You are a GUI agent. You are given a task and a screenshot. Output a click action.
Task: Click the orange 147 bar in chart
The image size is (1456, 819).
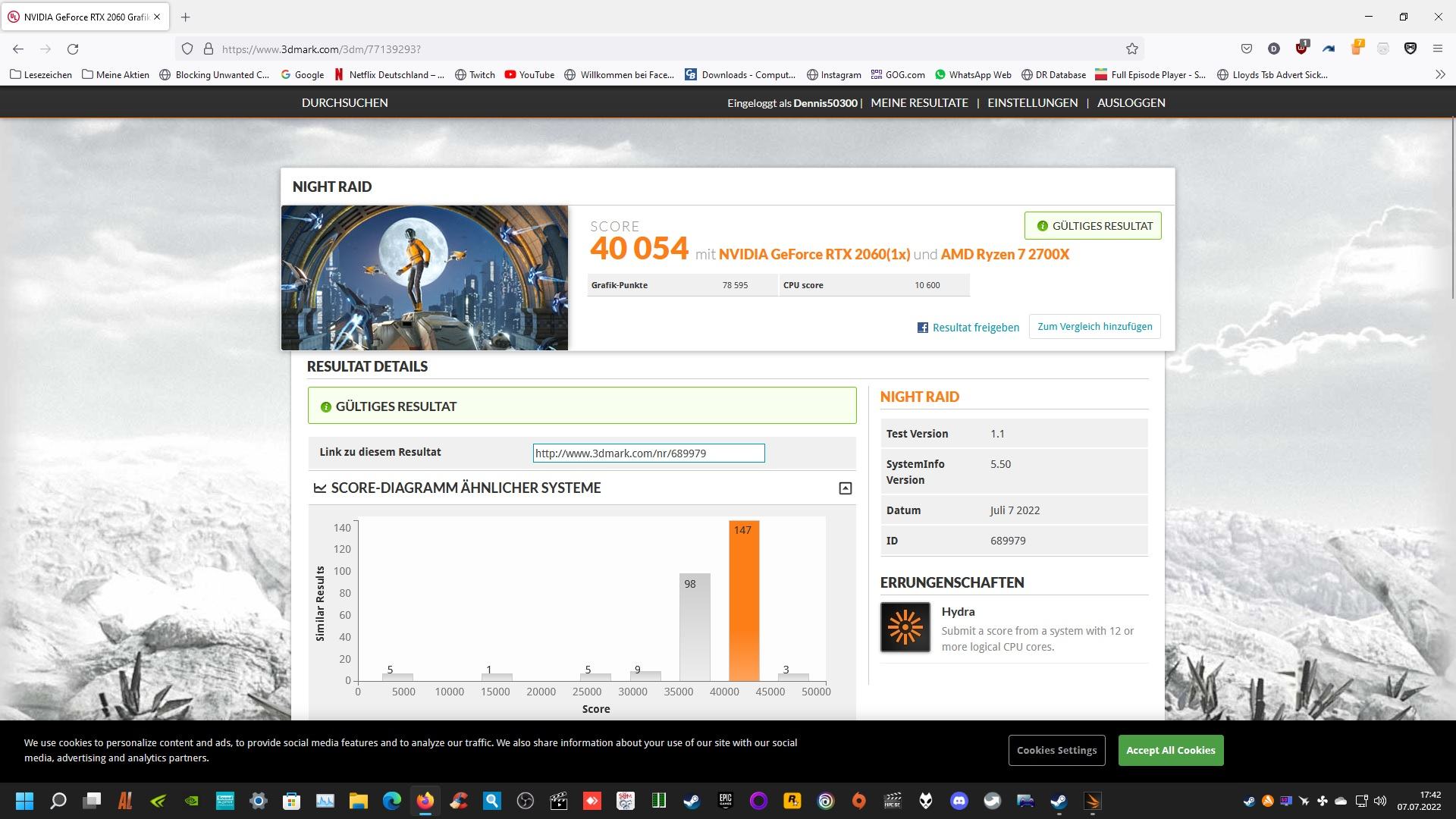[x=743, y=601]
